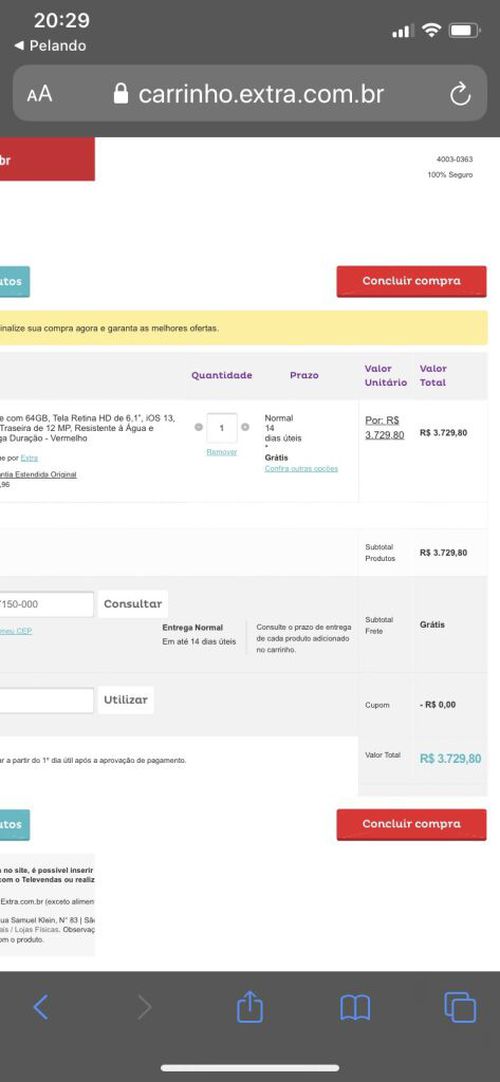Focus the coupon code input field
Viewport: 500px width, 1082px height.
pos(46,700)
